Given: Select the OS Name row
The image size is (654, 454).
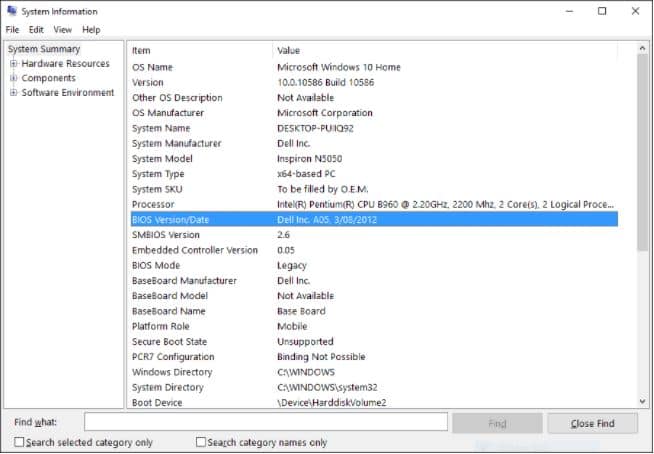Looking at the screenshot, I should 374,67.
